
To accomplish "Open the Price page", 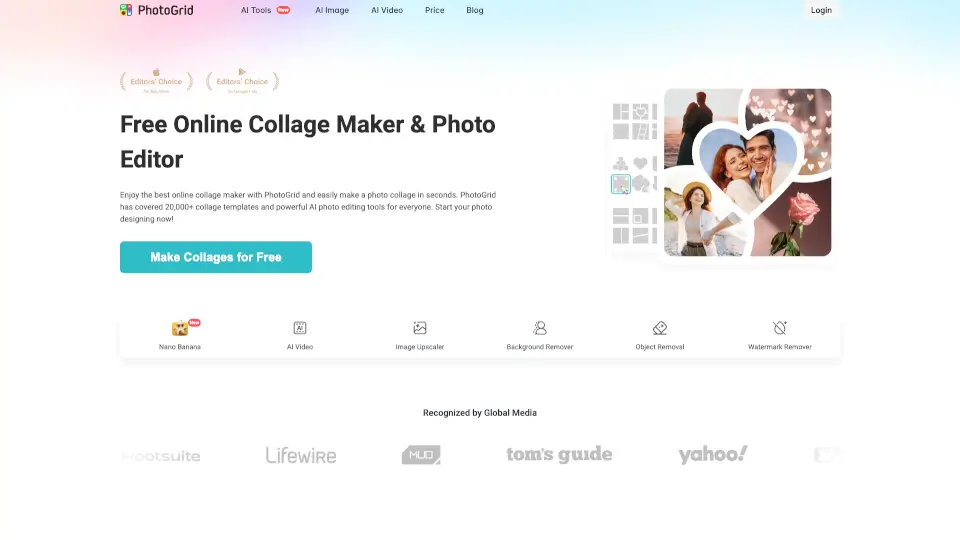I will 435,10.
